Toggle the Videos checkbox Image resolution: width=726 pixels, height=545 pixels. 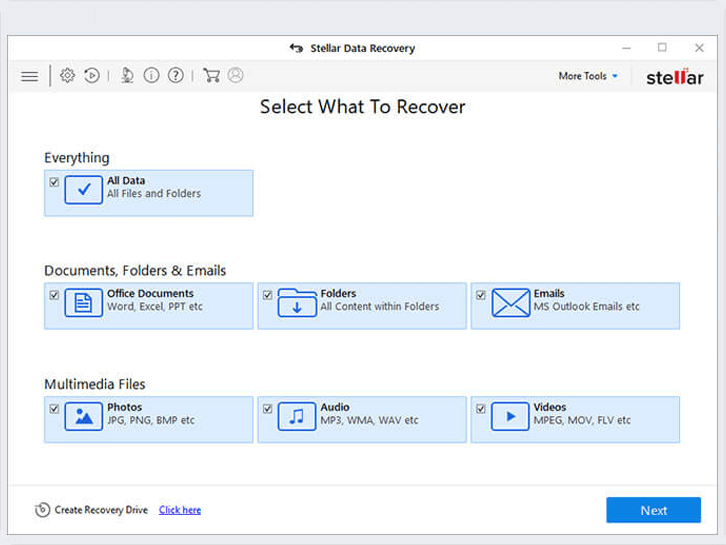pos(481,408)
